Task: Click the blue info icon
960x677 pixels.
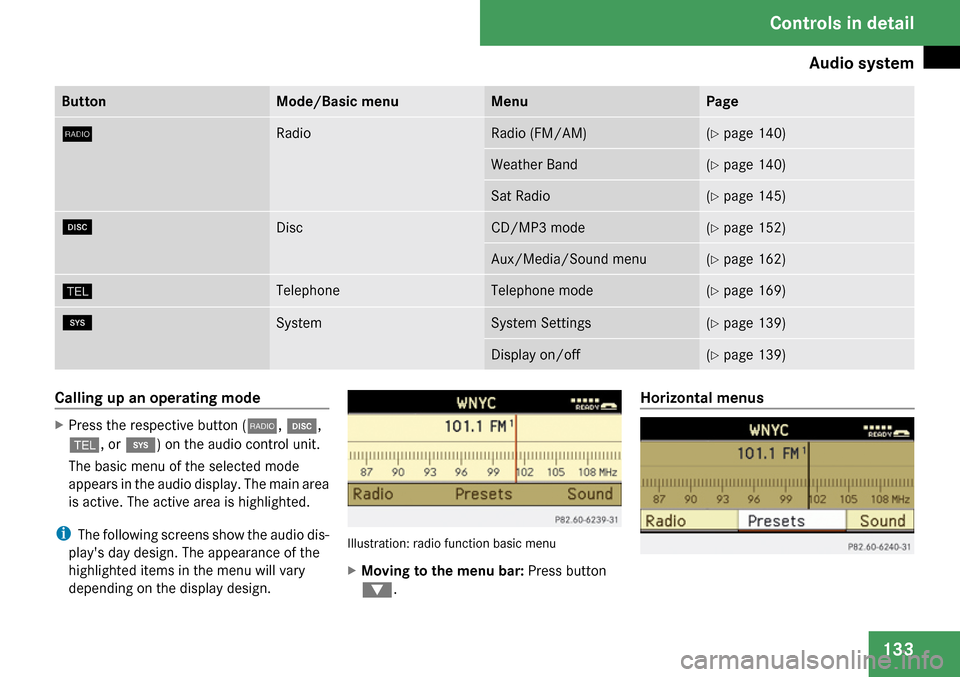Action: 63,534
